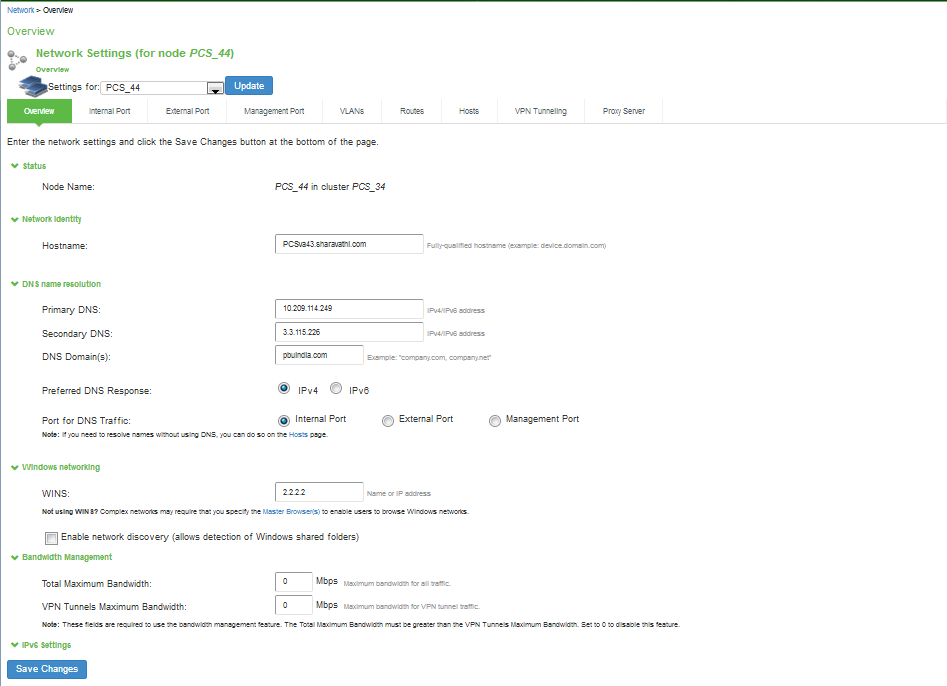Enable network discovery checkbox
Image resolution: width=947 pixels, height=686 pixels.
click(x=52, y=538)
